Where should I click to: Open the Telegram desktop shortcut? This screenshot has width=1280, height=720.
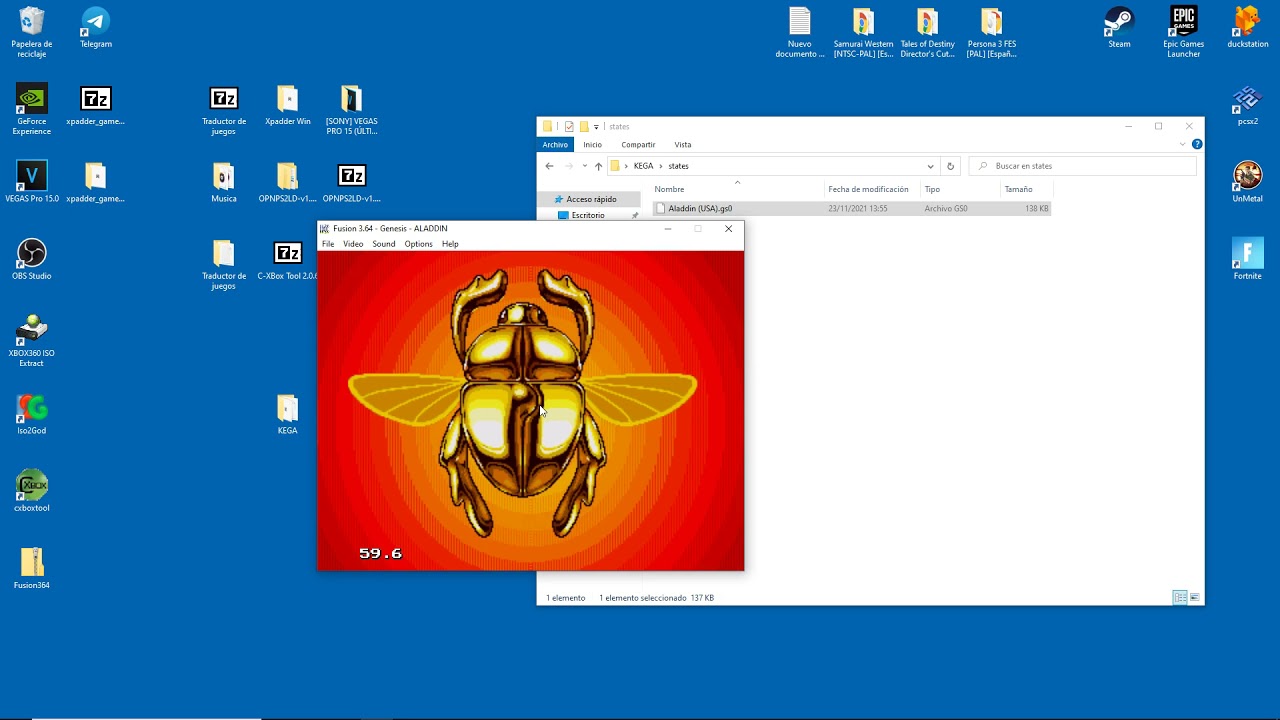click(96, 27)
